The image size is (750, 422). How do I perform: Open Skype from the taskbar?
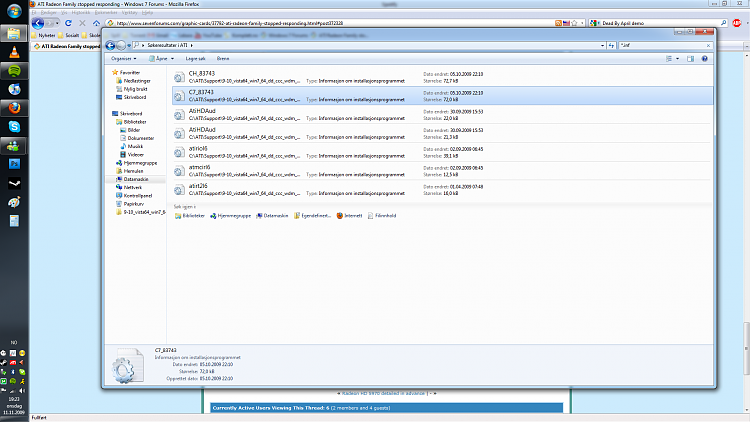(x=14, y=127)
